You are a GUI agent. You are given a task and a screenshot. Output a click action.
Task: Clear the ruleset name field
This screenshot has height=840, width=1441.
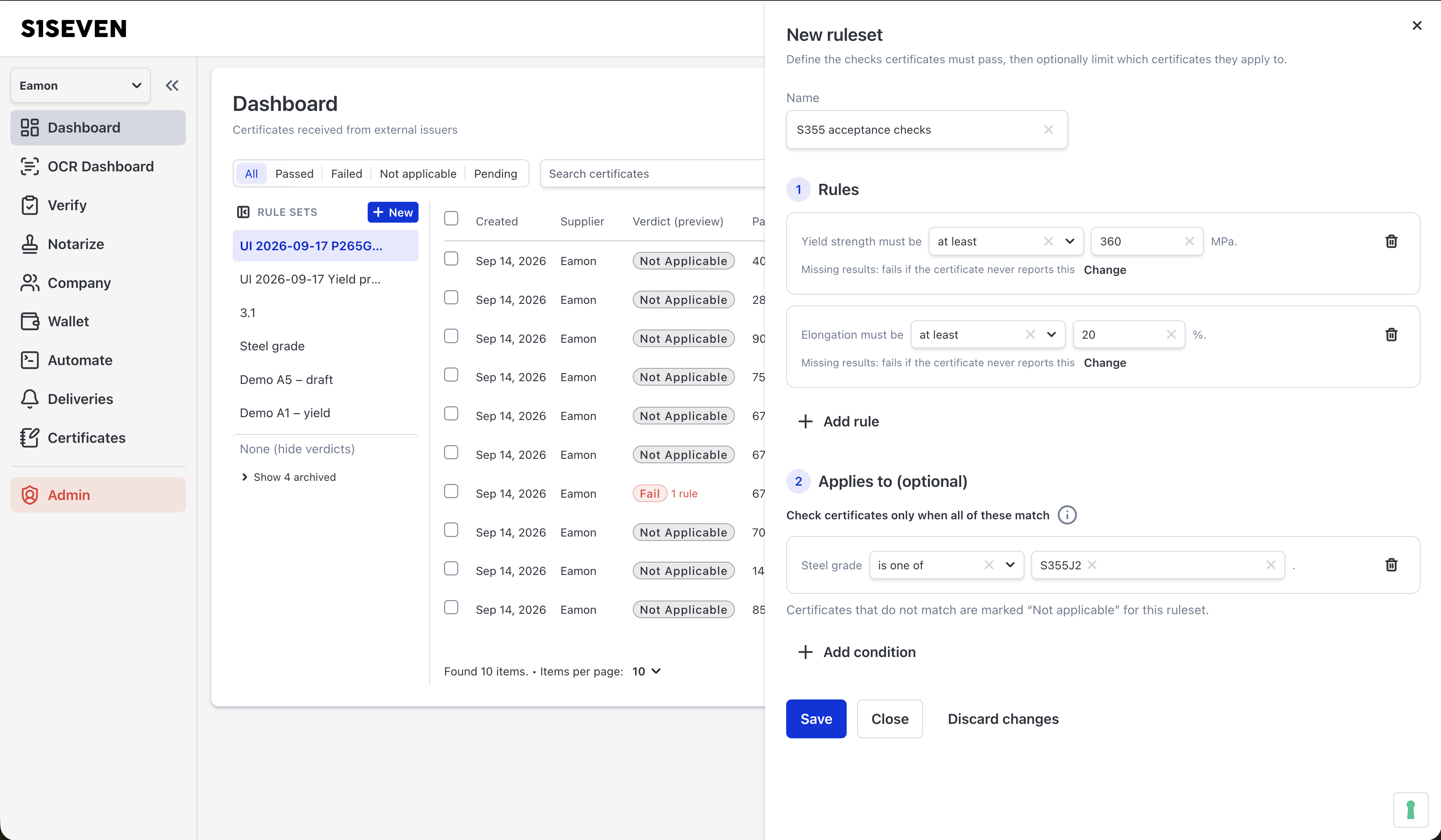pos(1048,130)
